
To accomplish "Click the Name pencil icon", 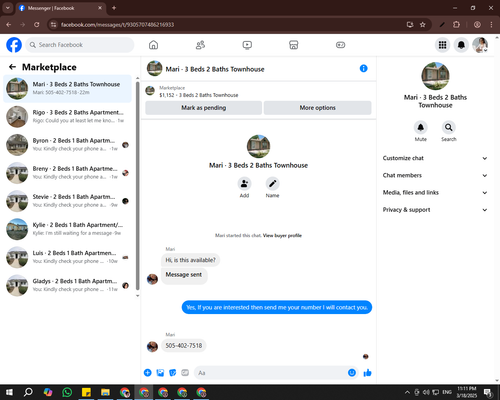I will click(x=272, y=183).
